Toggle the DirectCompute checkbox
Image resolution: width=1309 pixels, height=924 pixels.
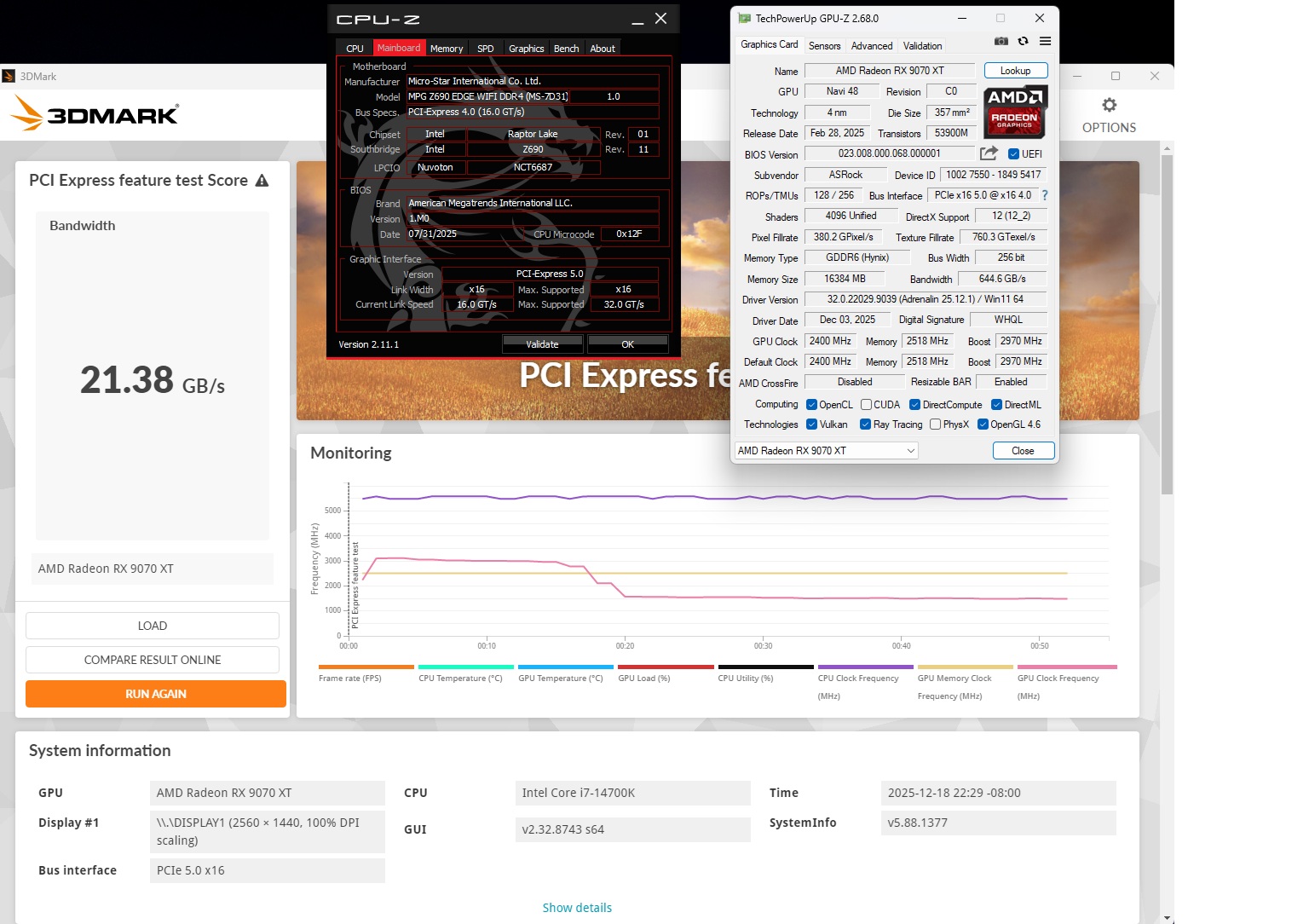point(914,405)
